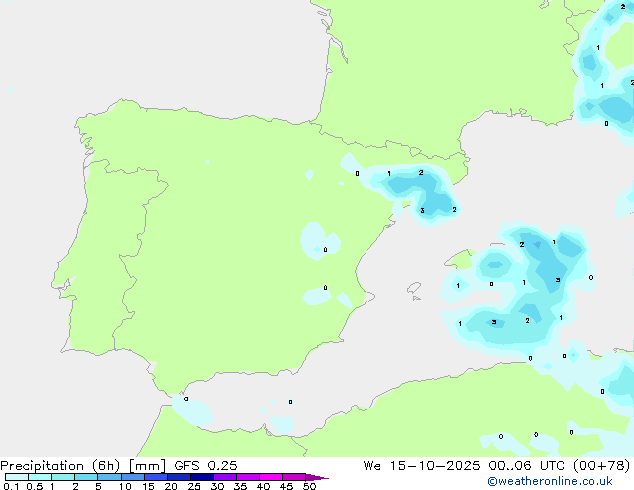Click the '10' legend scale label

(x=125, y=486)
